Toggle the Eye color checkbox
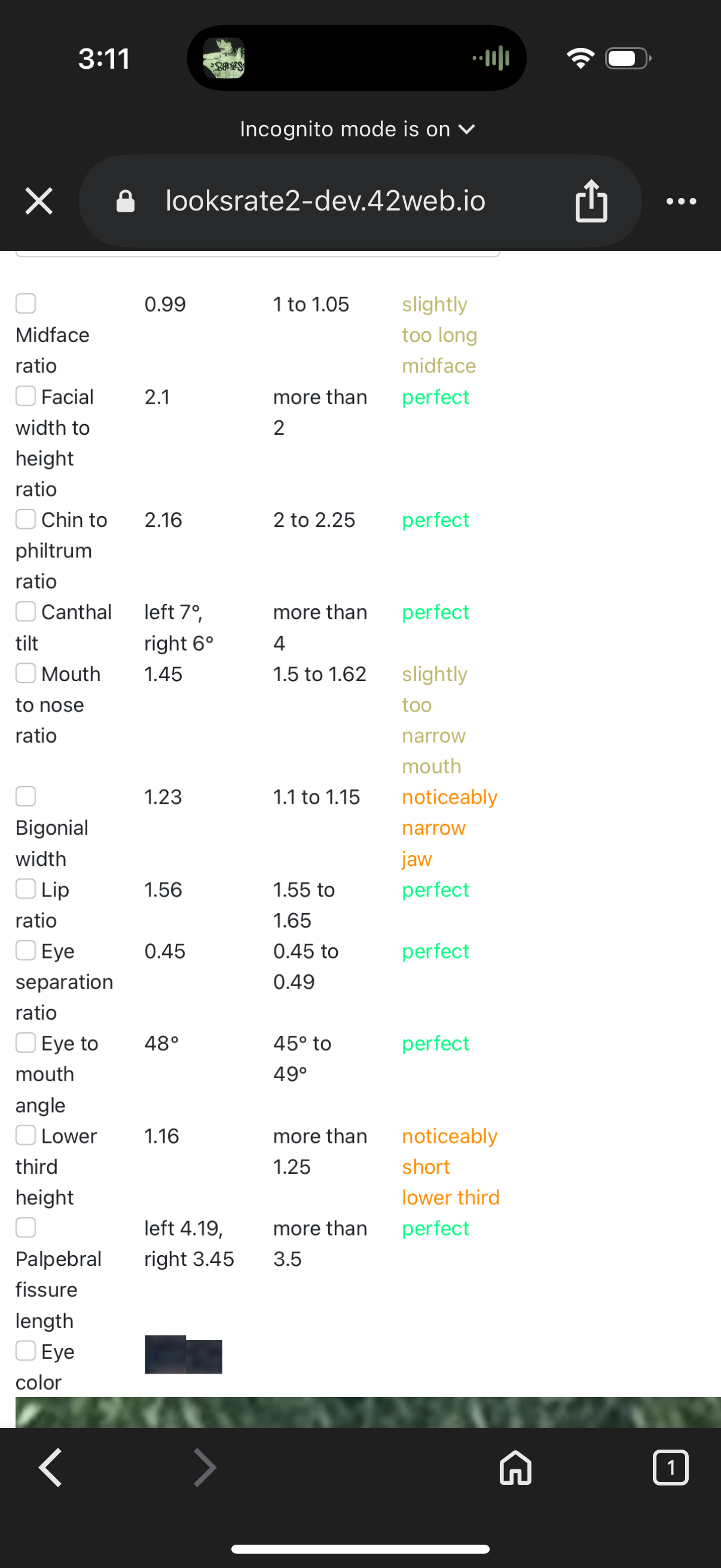The height and width of the screenshot is (1568, 721). 26,1351
